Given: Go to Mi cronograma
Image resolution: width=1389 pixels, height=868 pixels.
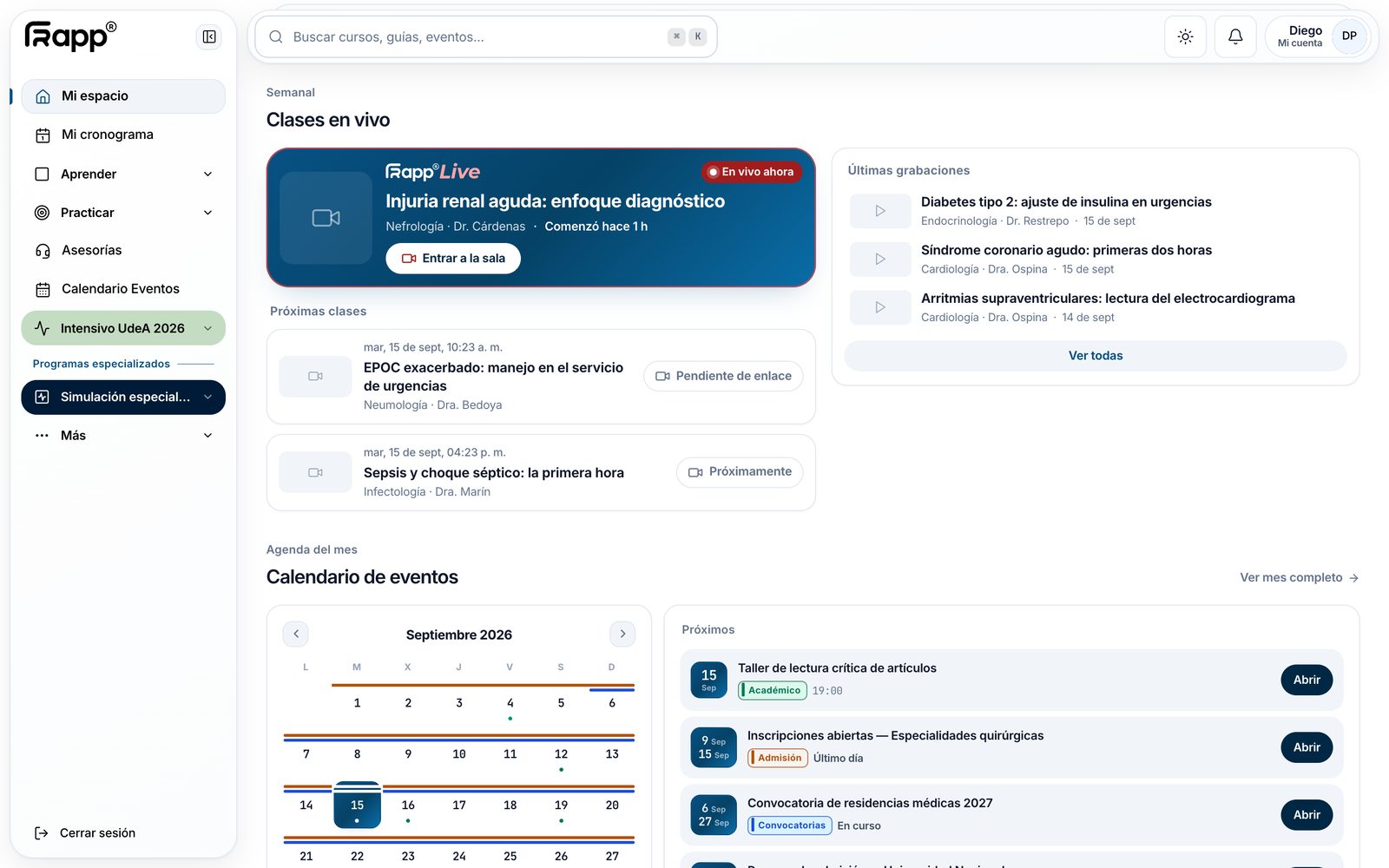Looking at the screenshot, I should point(123,135).
